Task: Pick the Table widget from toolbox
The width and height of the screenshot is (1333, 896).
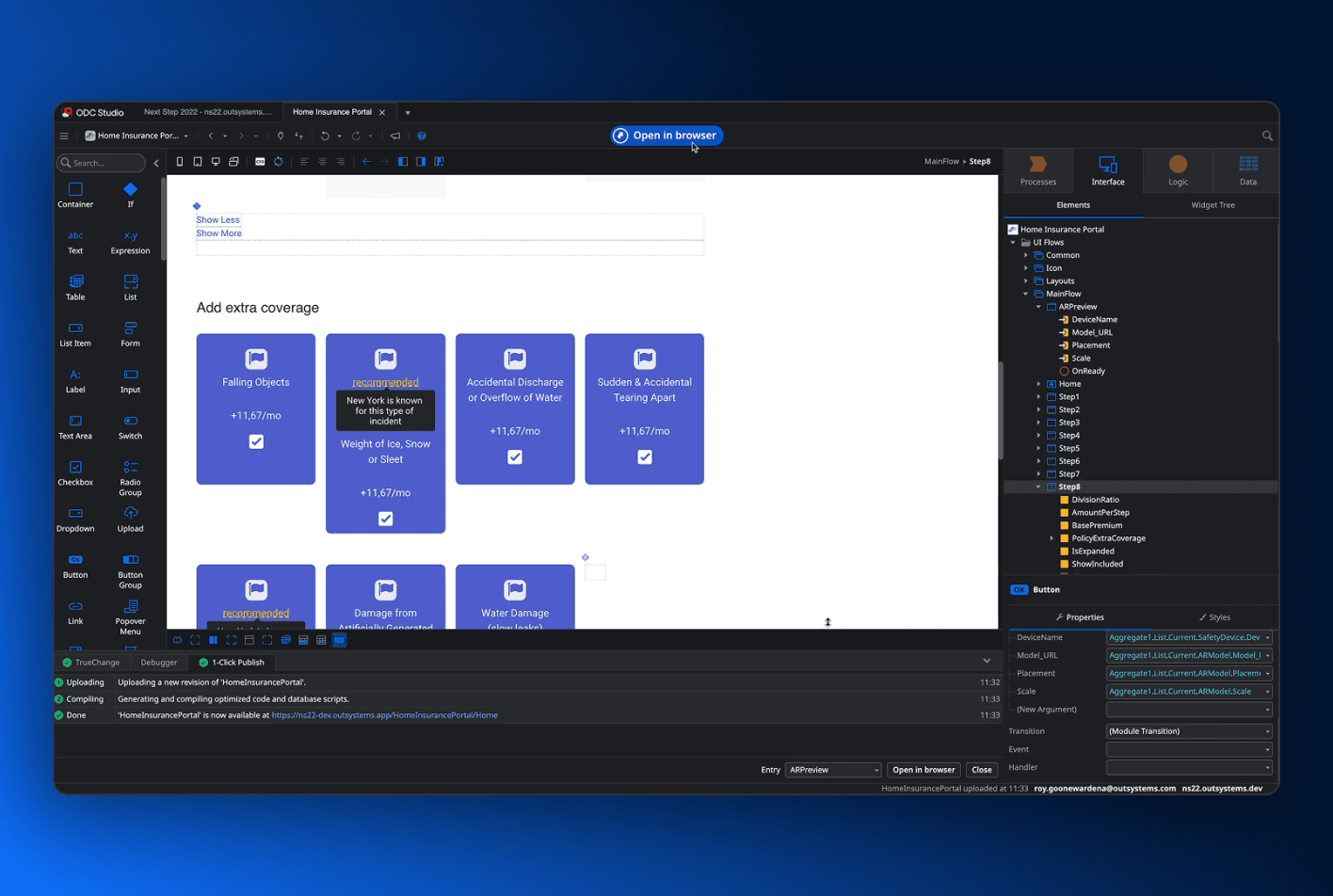Action: coord(75,287)
